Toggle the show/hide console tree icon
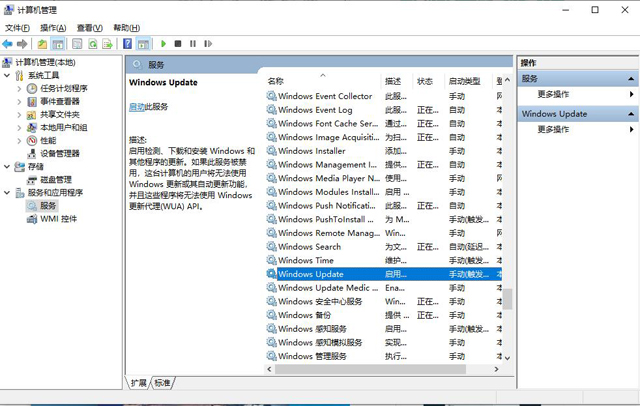The height and width of the screenshot is (406, 640). pos(58,44)
